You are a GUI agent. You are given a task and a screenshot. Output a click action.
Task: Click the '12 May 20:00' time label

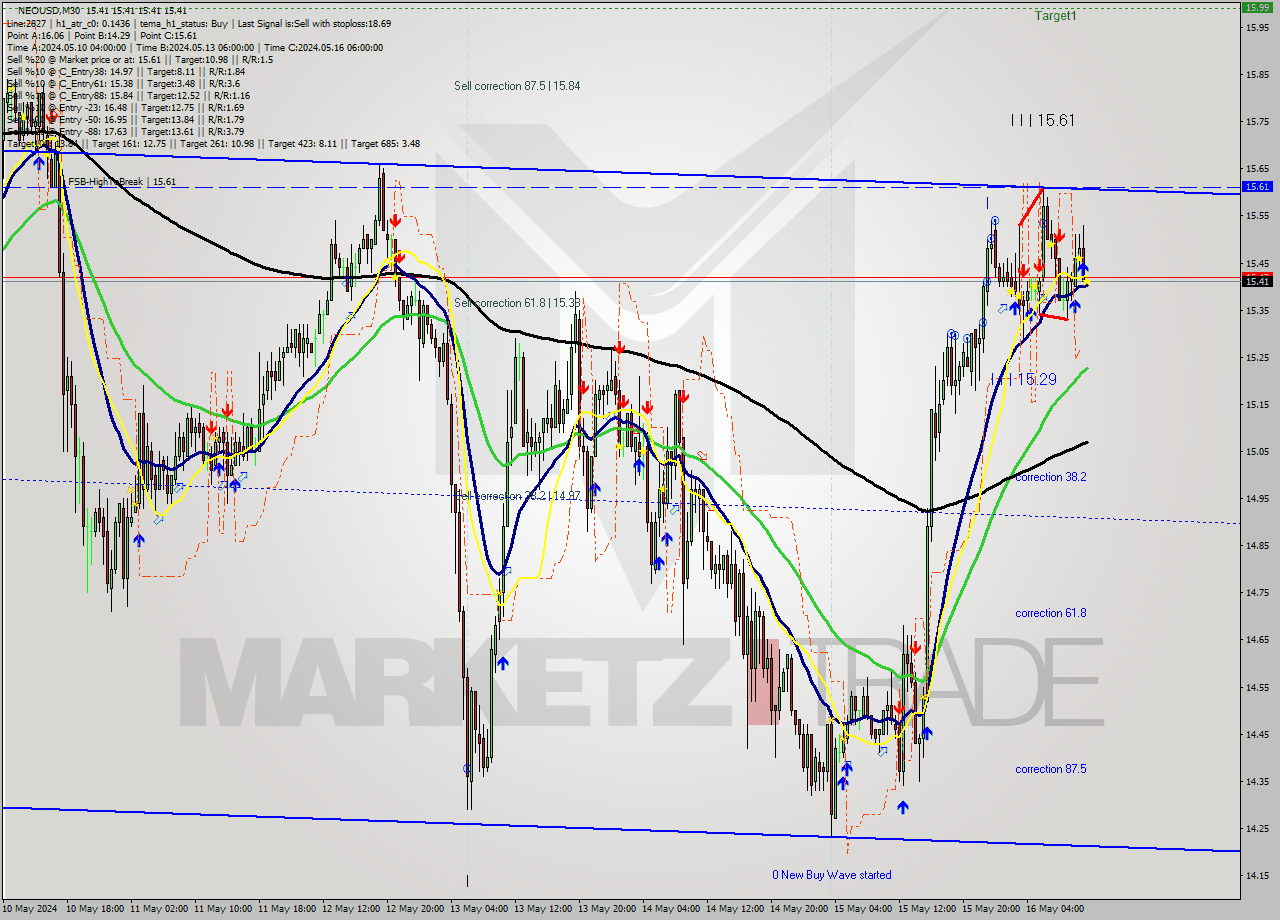(417, 909)
